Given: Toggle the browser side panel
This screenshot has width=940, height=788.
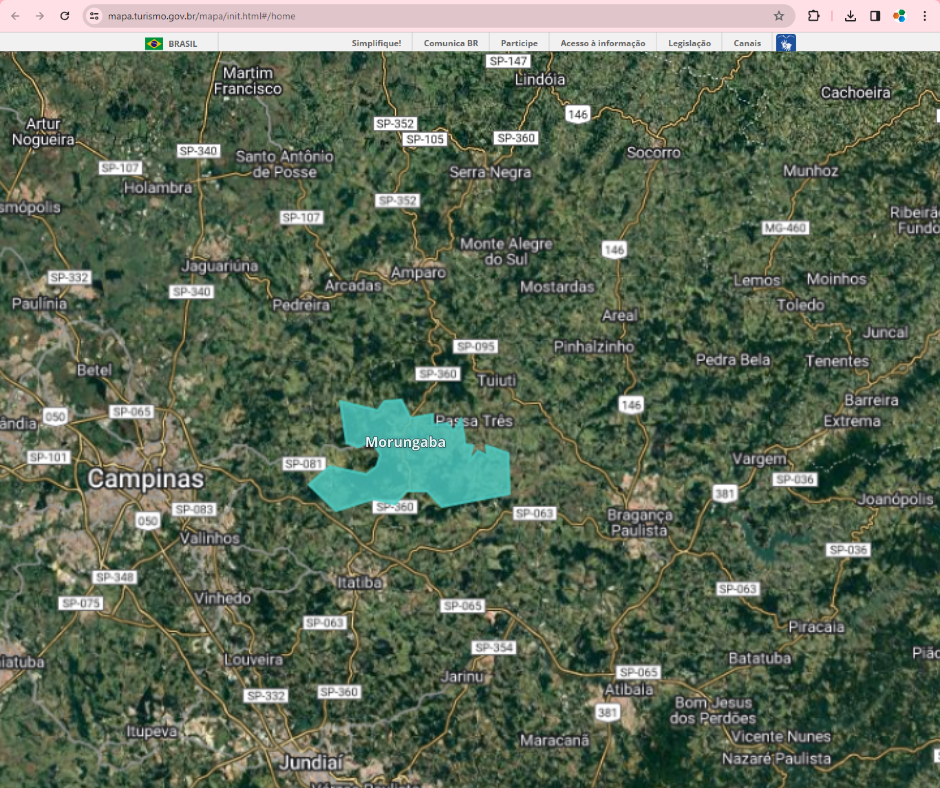Looking at the screenshot, I should [875, 16].
